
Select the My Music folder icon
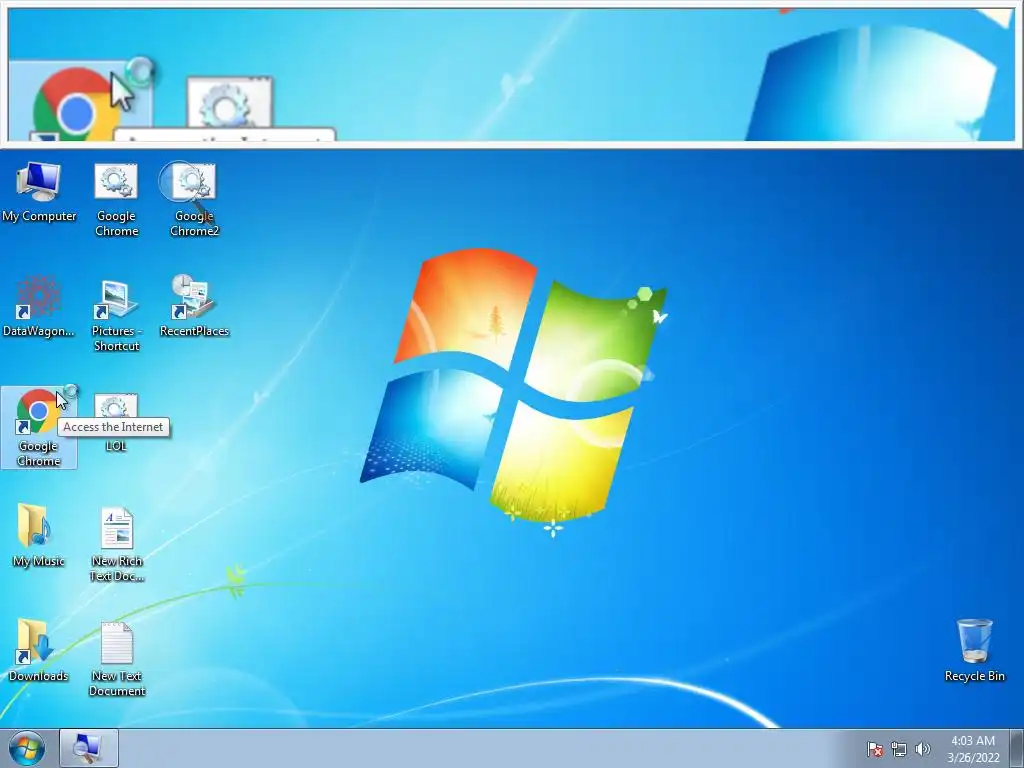(39, 536)
